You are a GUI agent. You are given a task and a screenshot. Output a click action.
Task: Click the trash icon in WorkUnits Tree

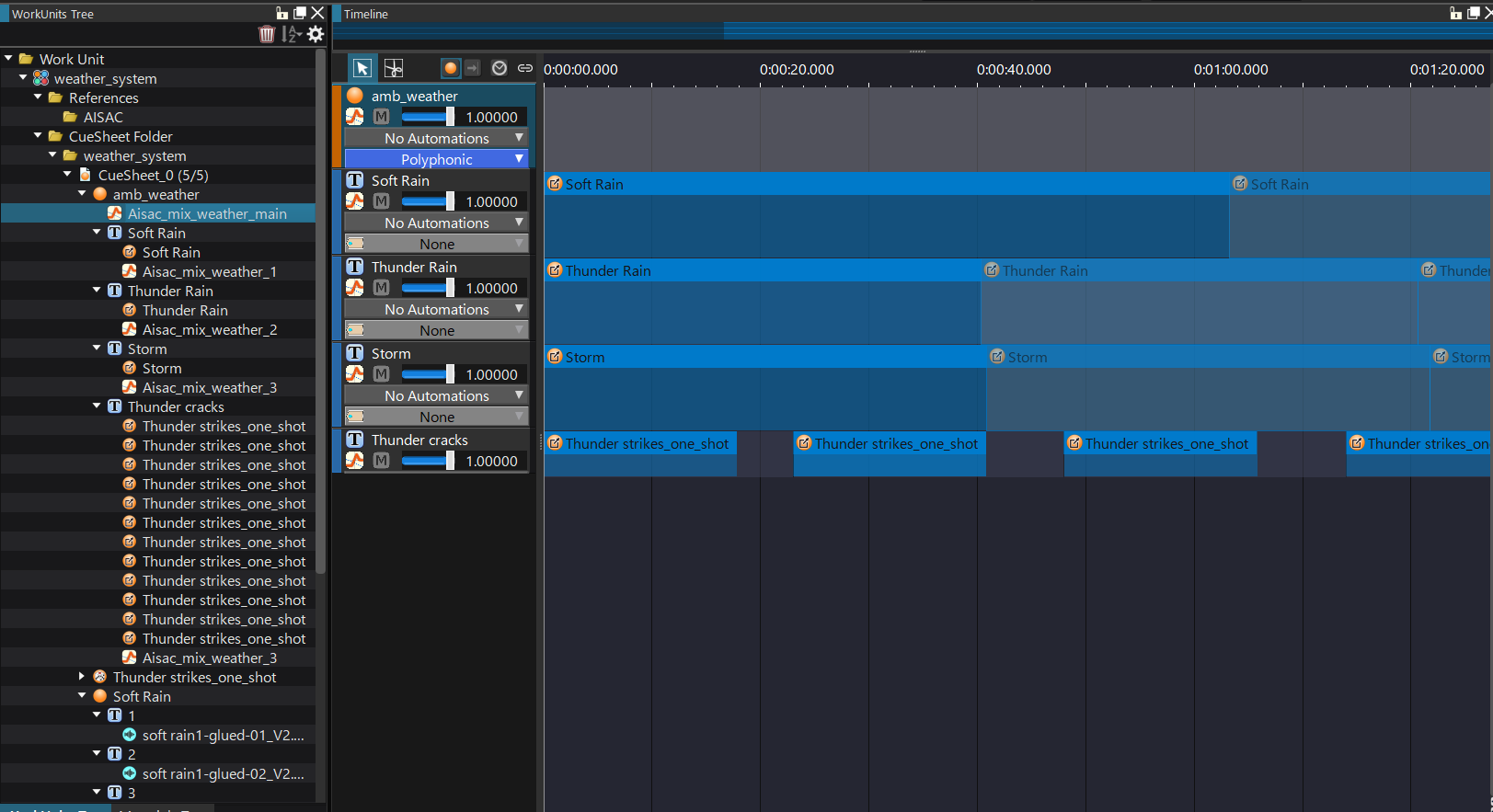click(x=267, y=34)
